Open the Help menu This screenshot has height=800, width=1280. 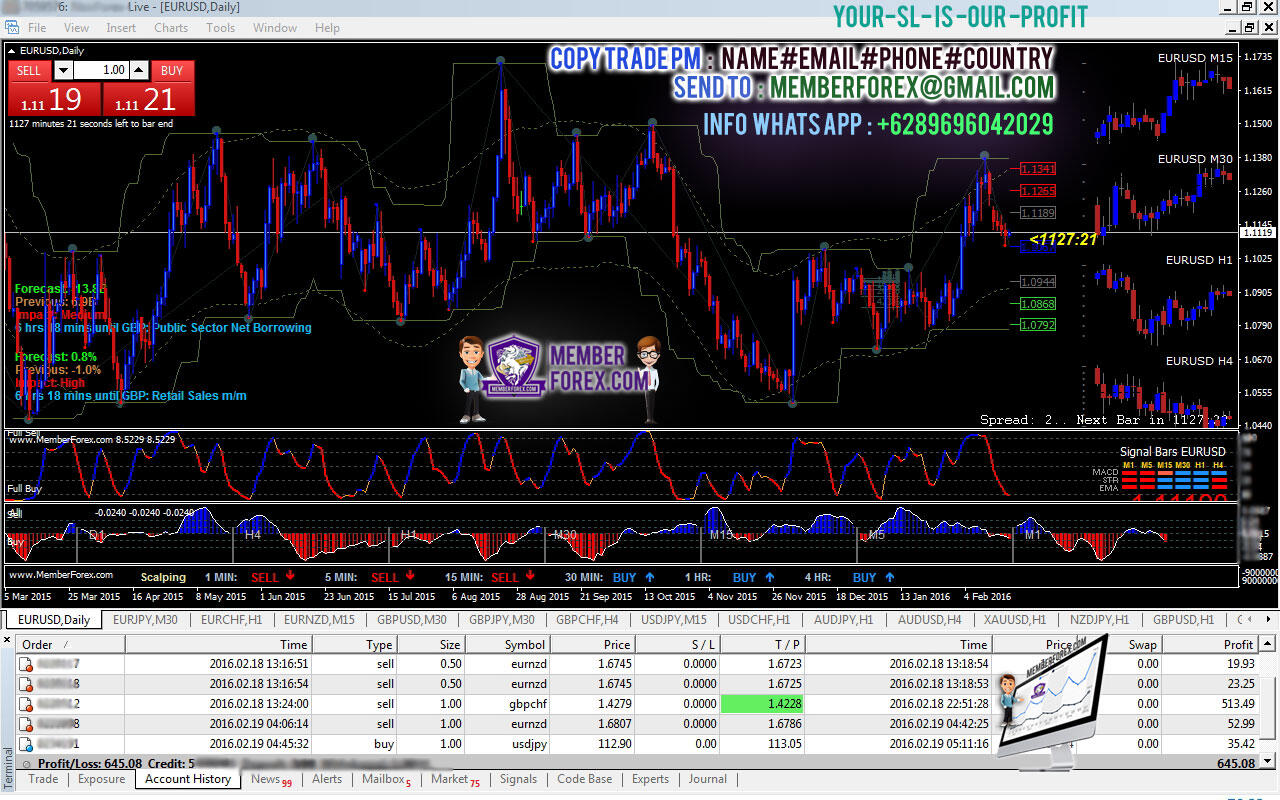click(x=327, y=28)
